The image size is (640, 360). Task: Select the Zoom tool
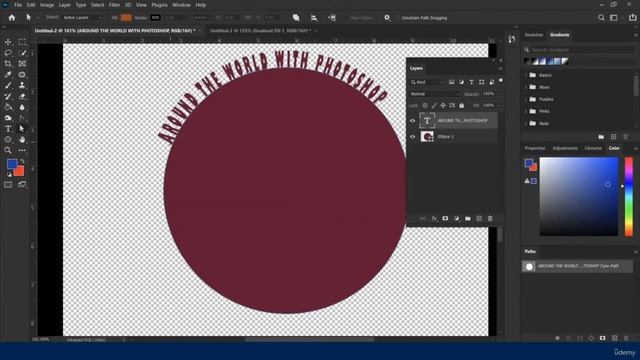click(8, 150)
